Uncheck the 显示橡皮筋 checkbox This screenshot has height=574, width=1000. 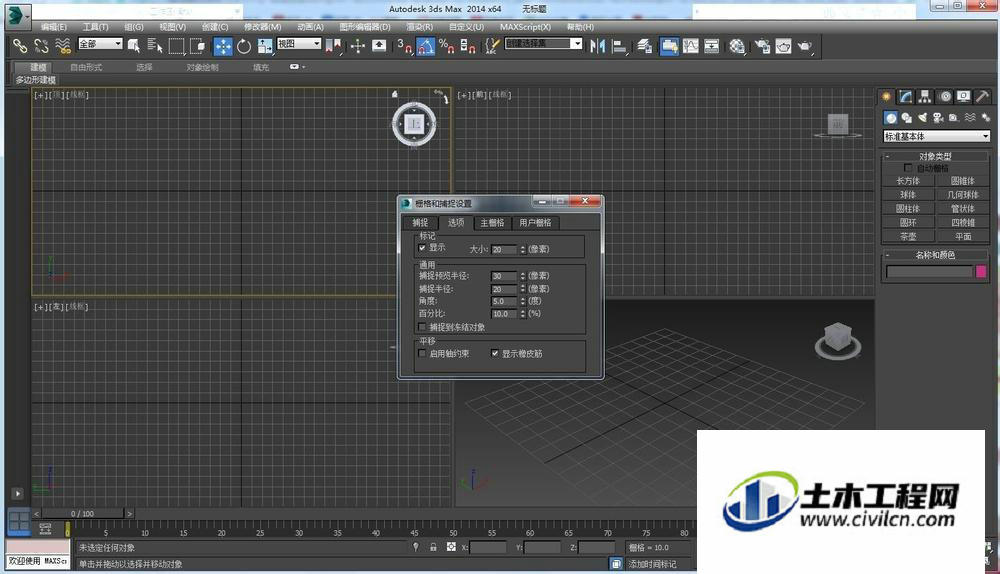pos(494,353)
